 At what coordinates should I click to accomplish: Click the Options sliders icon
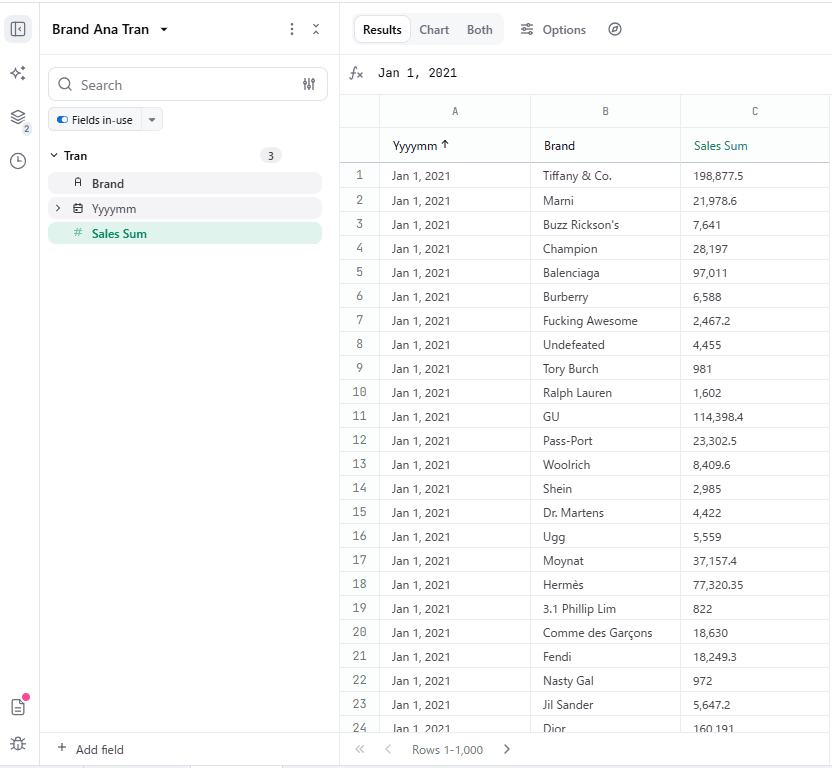526,29
